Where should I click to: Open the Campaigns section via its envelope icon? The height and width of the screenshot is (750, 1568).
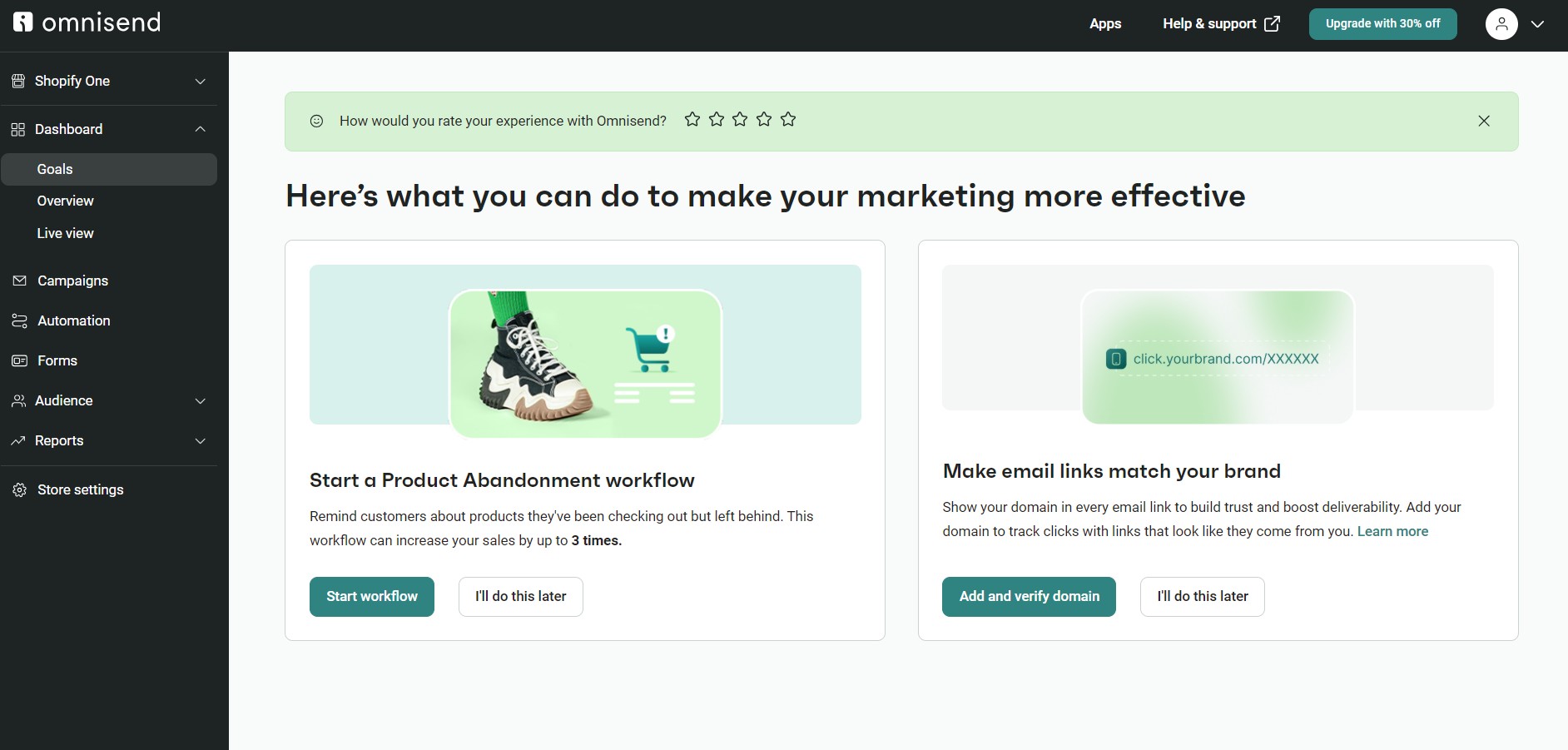18,281
